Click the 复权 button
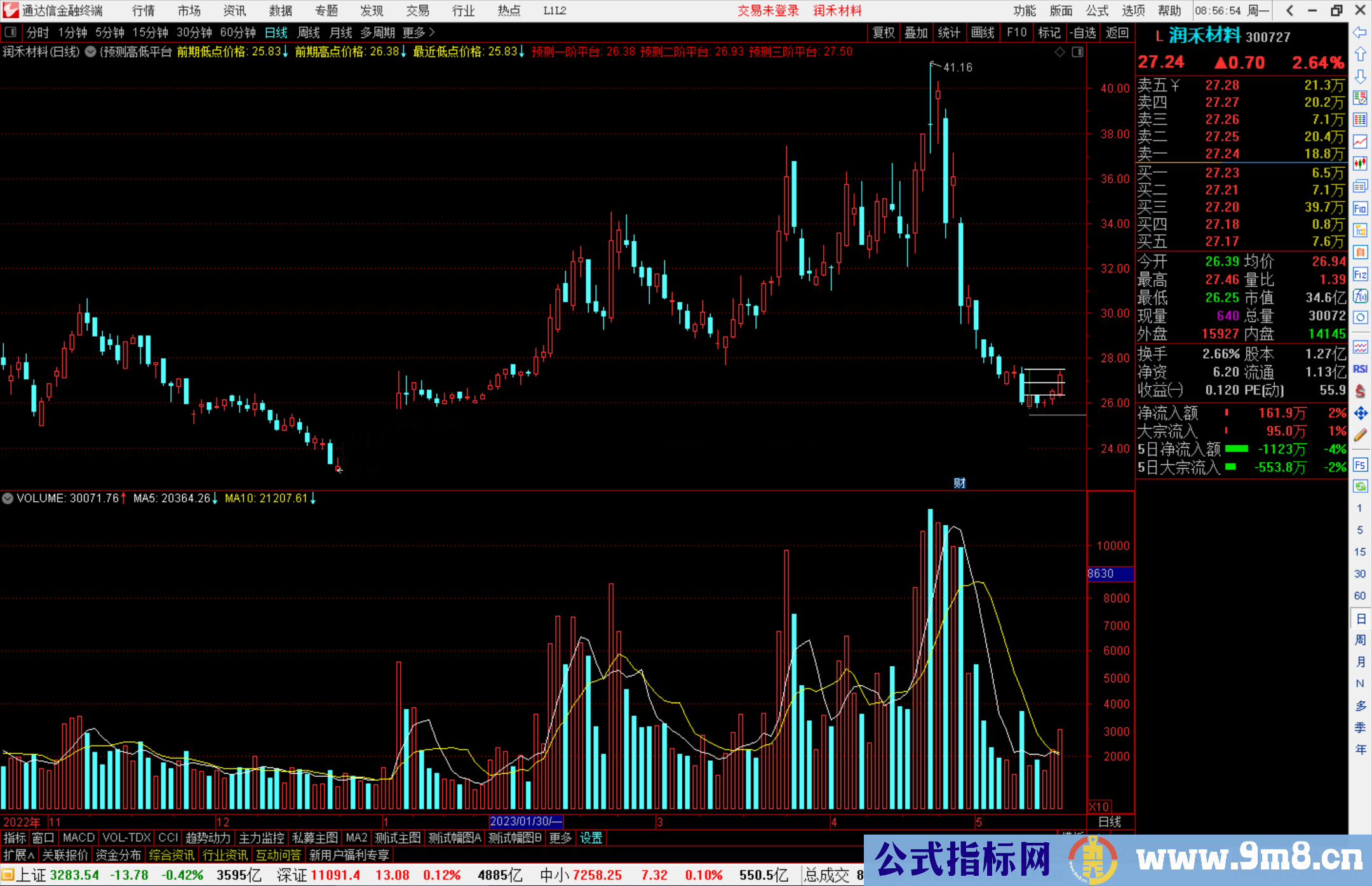Image resolution: width=1372 pixels, height=886 pixels. (884, 32)
